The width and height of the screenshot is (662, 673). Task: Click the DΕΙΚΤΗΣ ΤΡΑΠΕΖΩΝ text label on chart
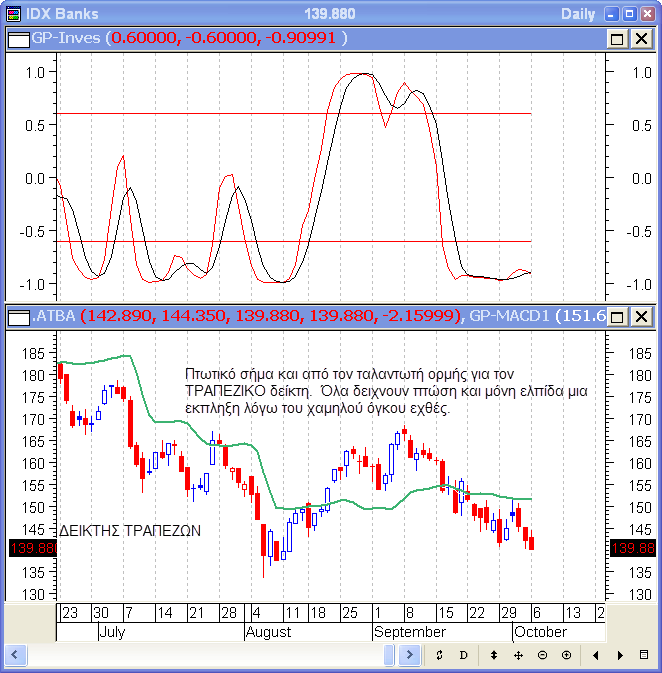(x=131, y=531)
